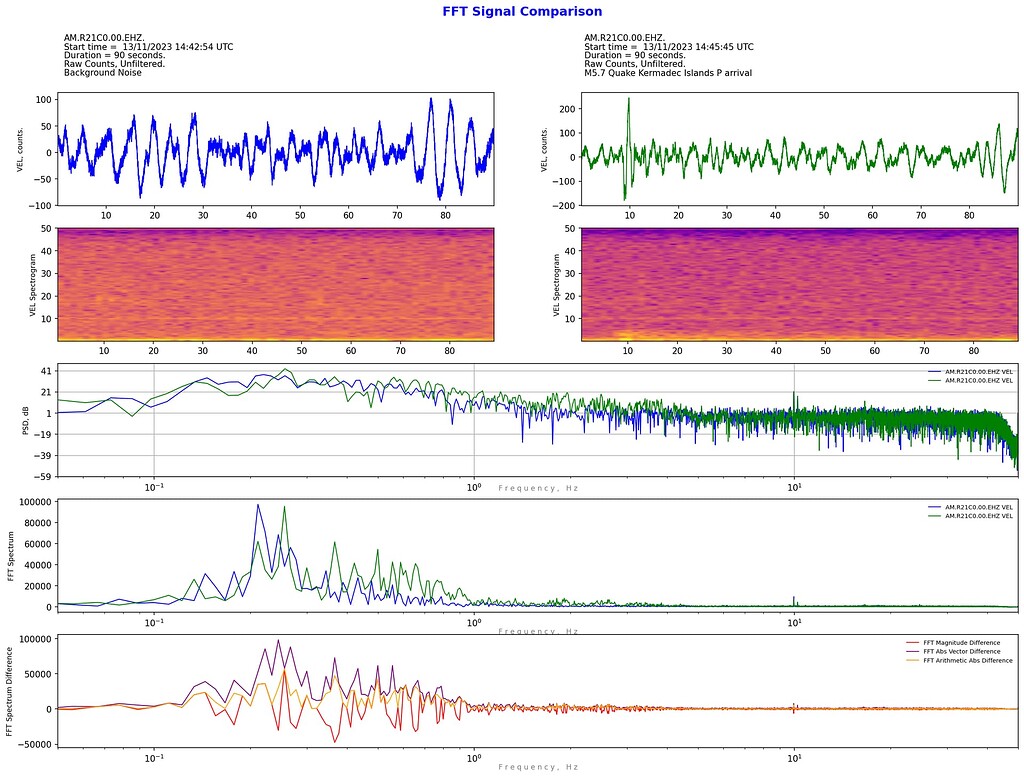
Task: Click the 10 Hz spike in PSD plot
Action: pyautogui.click(x=794, y=394)
